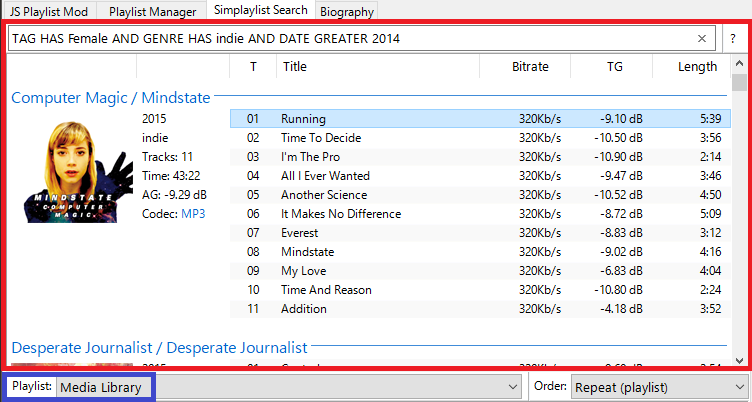
Task: Select track 04 All I Ever Wanted
Action: click(481, 176)
